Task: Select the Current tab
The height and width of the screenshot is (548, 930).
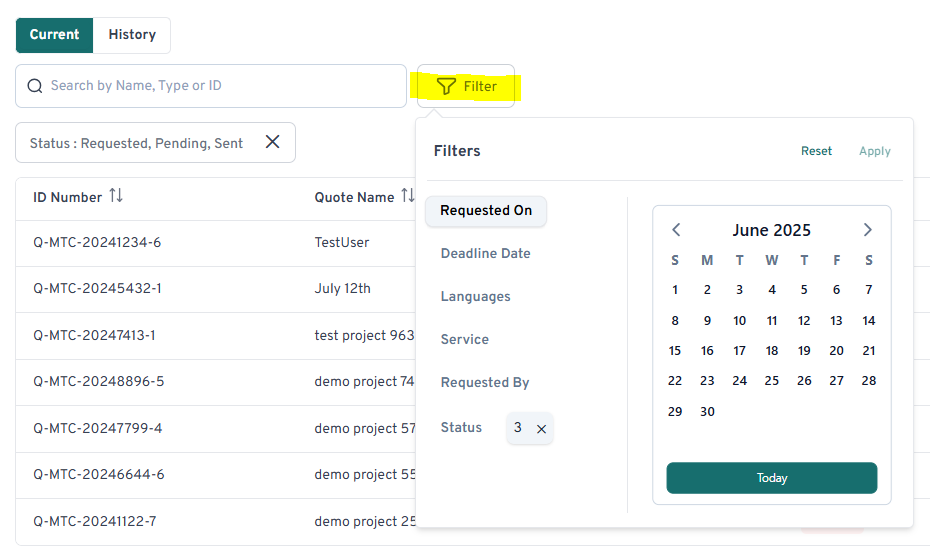Action: coord(54,35)
